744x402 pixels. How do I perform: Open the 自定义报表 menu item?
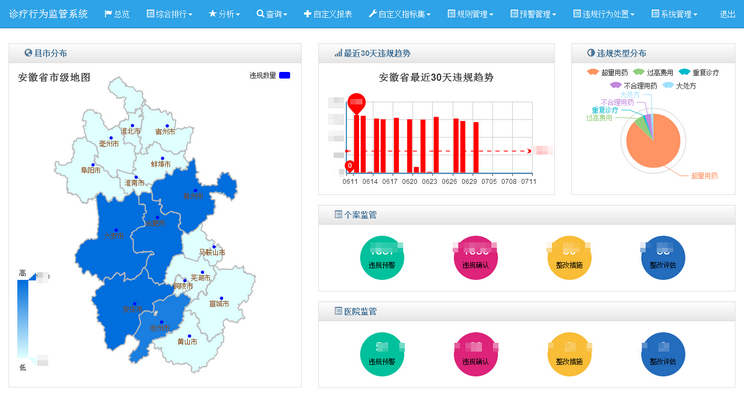pyautogui.click(x=326, y=15)
